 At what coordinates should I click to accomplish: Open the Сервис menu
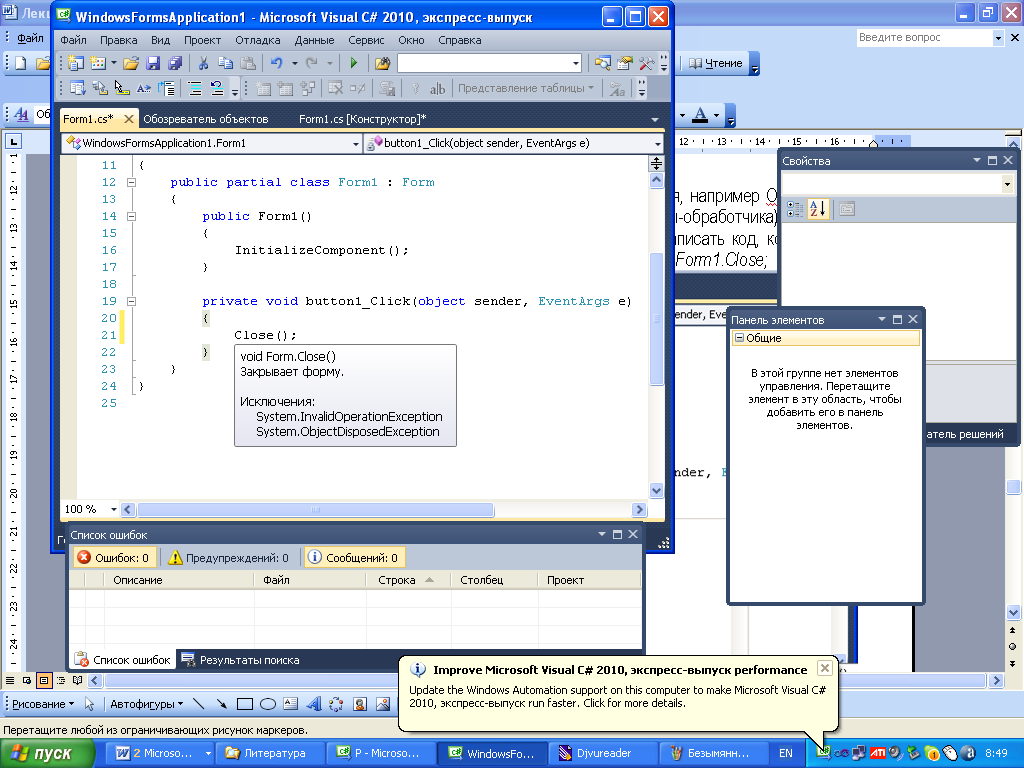[366, 40]
